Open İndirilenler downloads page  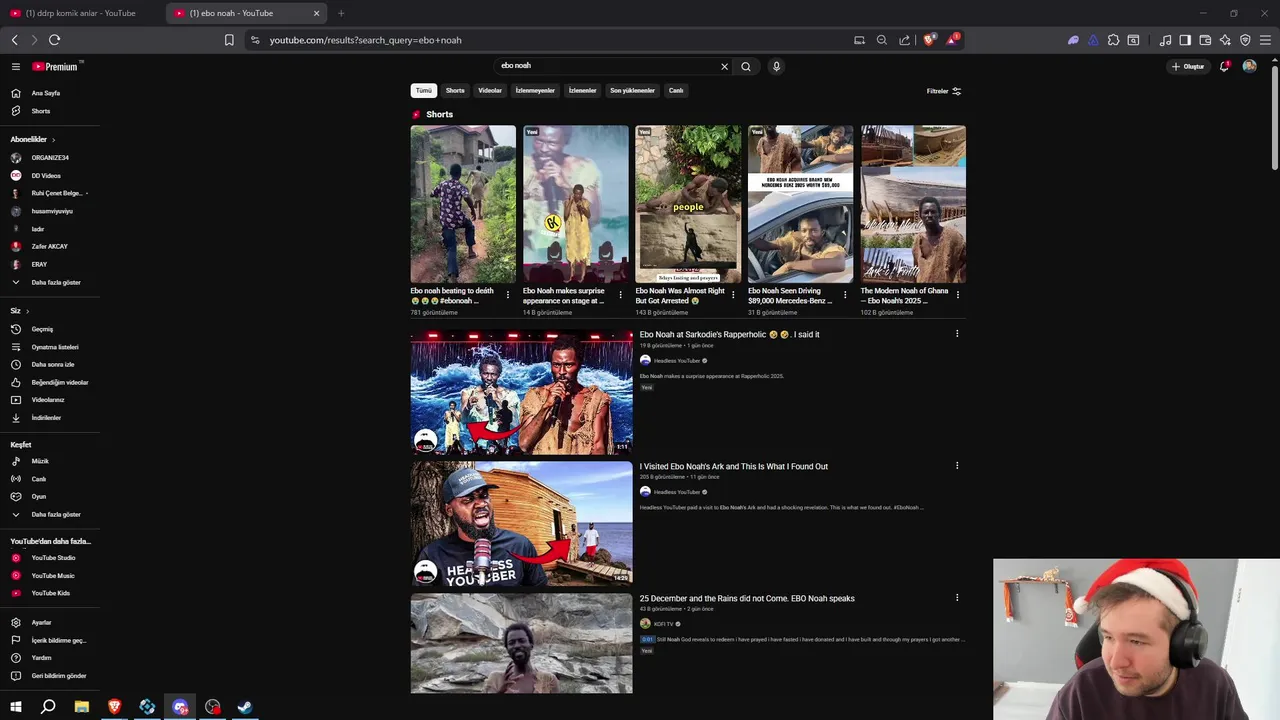click(x=50, y=417)
